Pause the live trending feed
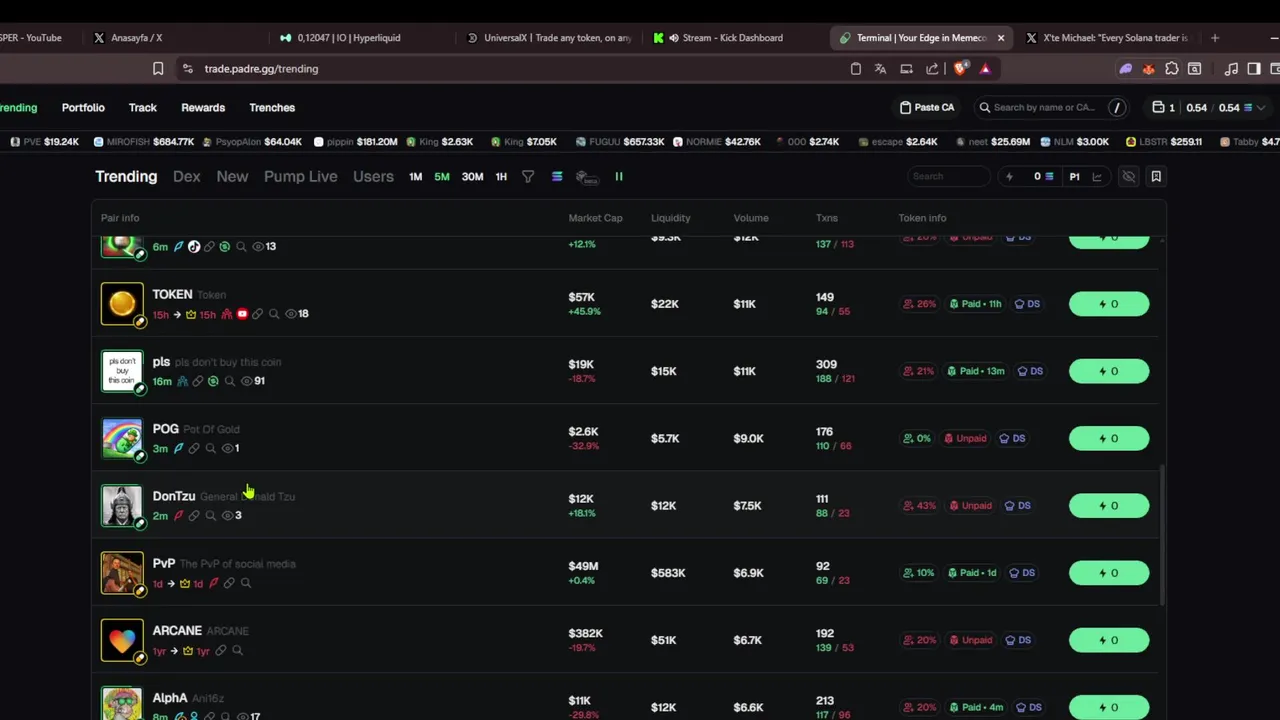 pos(619,177)
